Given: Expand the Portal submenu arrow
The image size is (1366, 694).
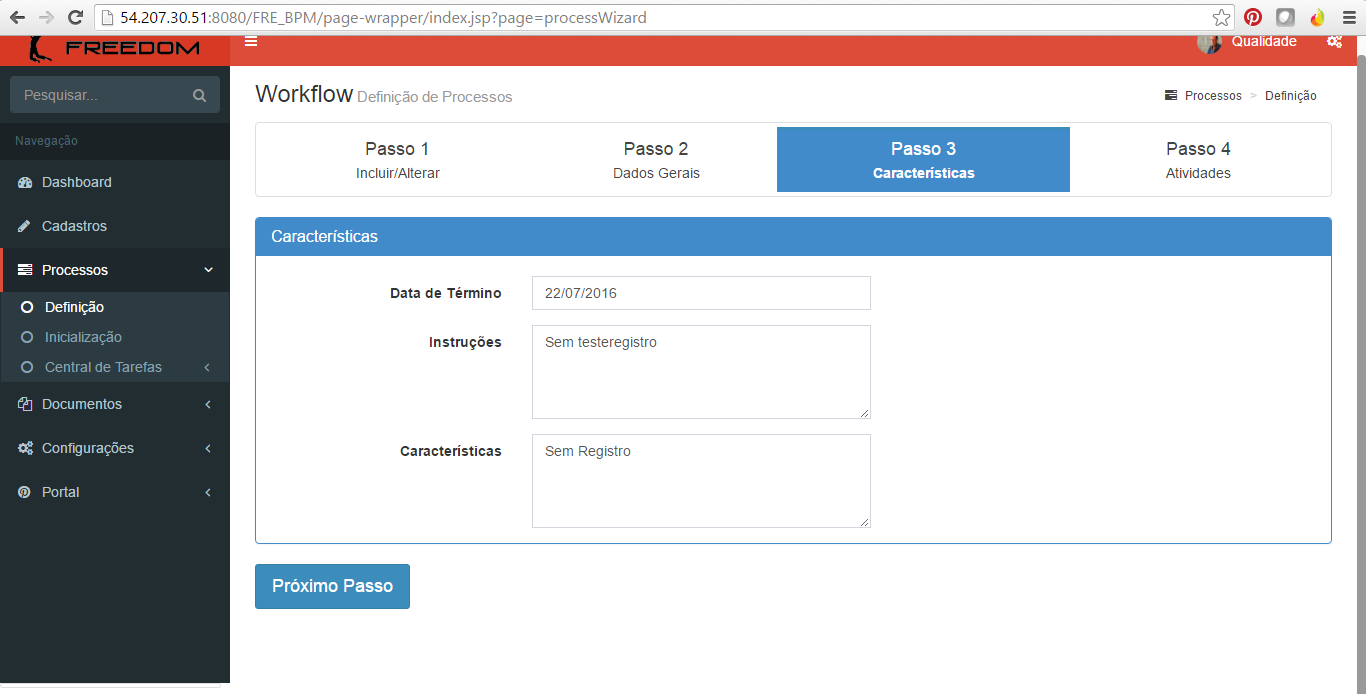Looking at the screenshot, I should point(207,492).
